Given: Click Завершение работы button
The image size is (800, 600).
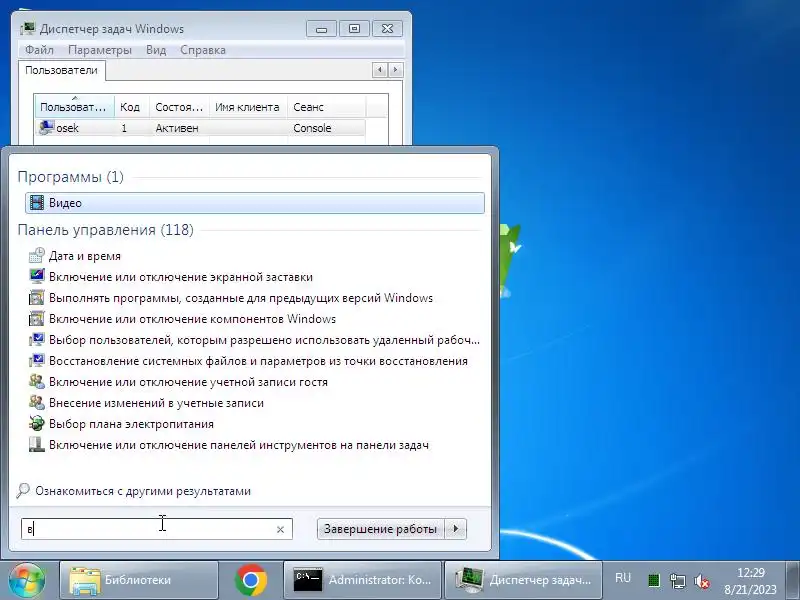Looking at the screenshot, I should pyautogui.click(x=381, y=529).
